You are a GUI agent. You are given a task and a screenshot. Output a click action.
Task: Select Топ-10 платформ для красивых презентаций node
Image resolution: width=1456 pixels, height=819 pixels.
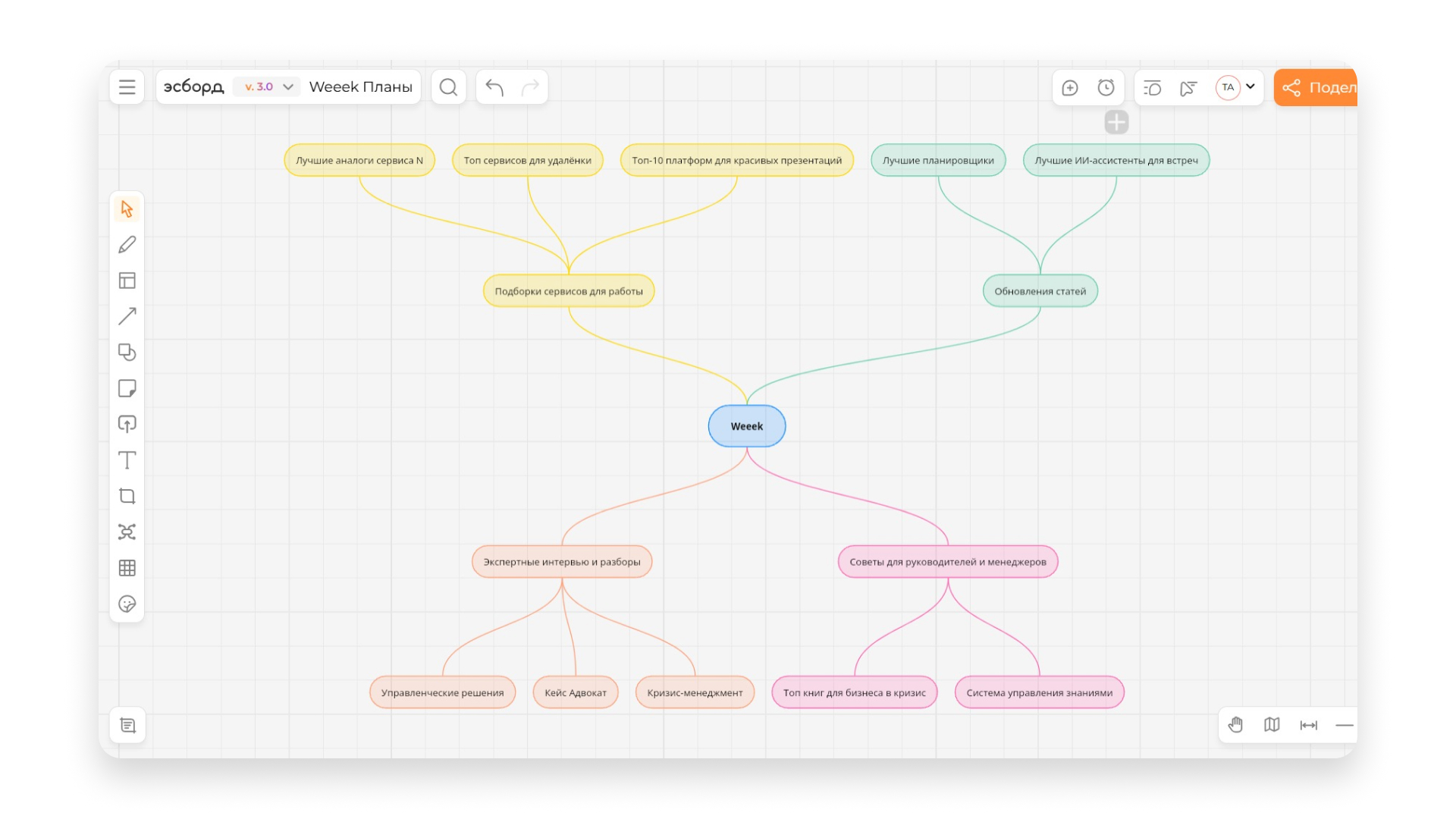737,160
